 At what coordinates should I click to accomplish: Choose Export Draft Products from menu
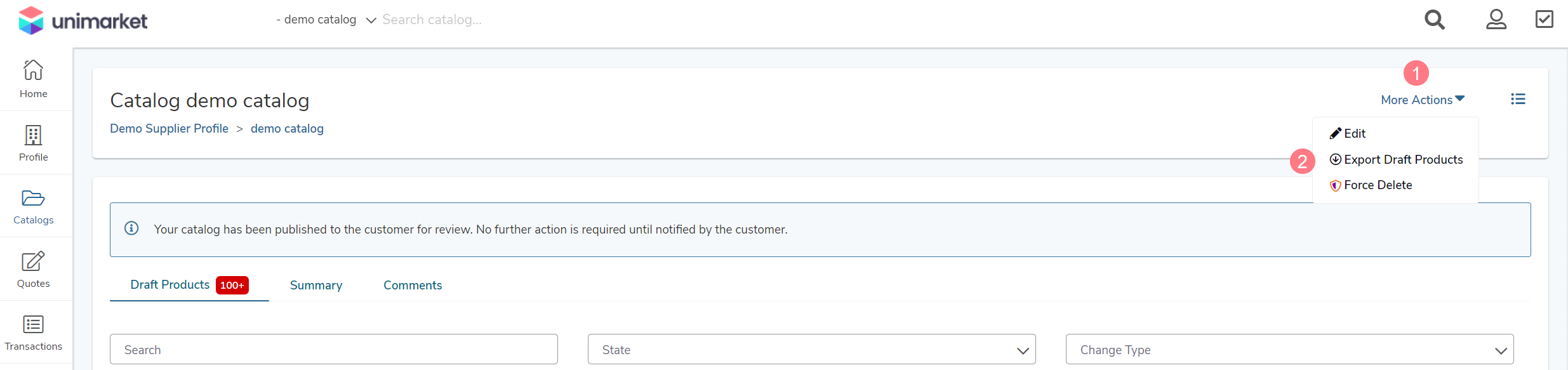(1396, 159)
